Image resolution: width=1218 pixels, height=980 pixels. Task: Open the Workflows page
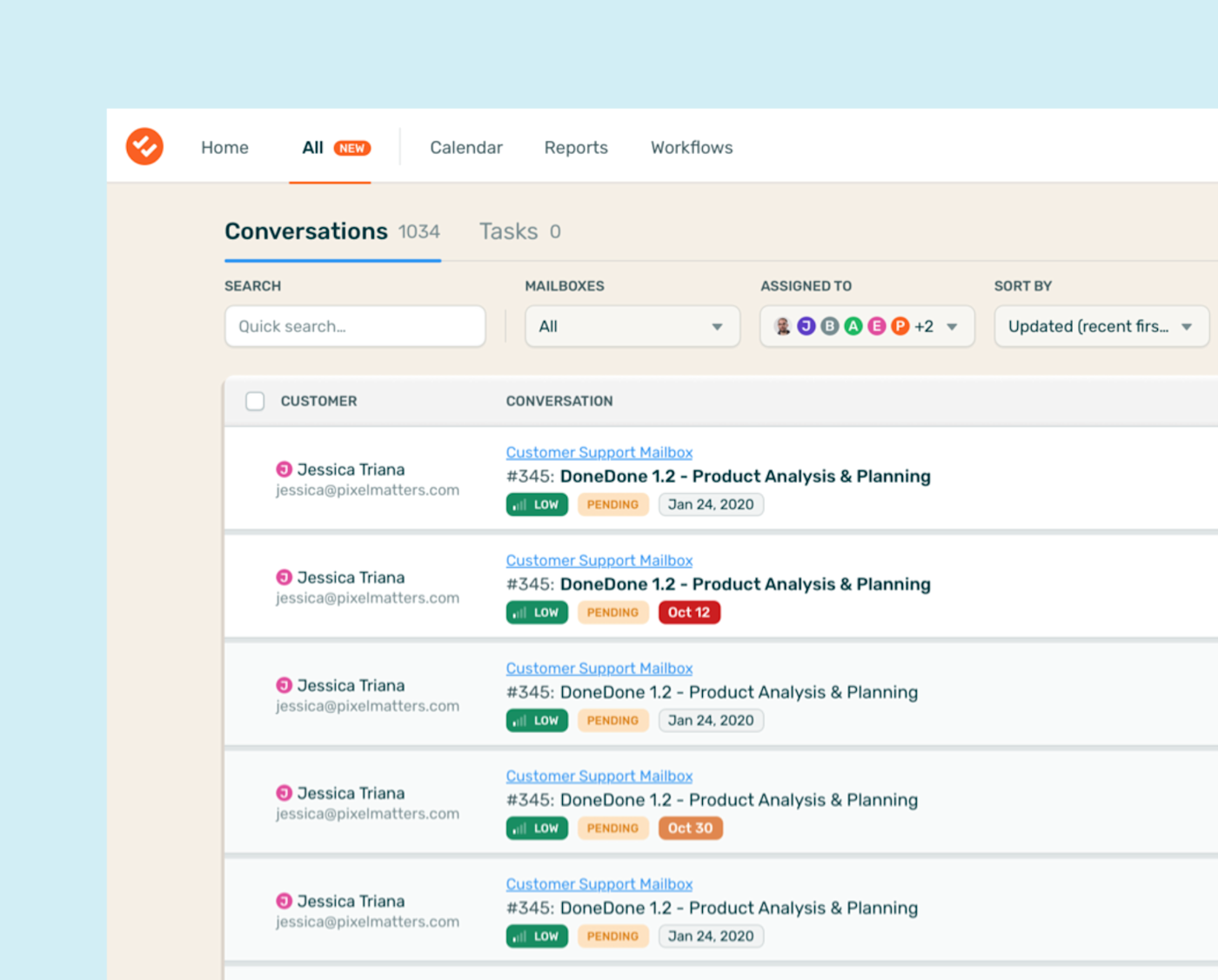click(x=692, y=148)
